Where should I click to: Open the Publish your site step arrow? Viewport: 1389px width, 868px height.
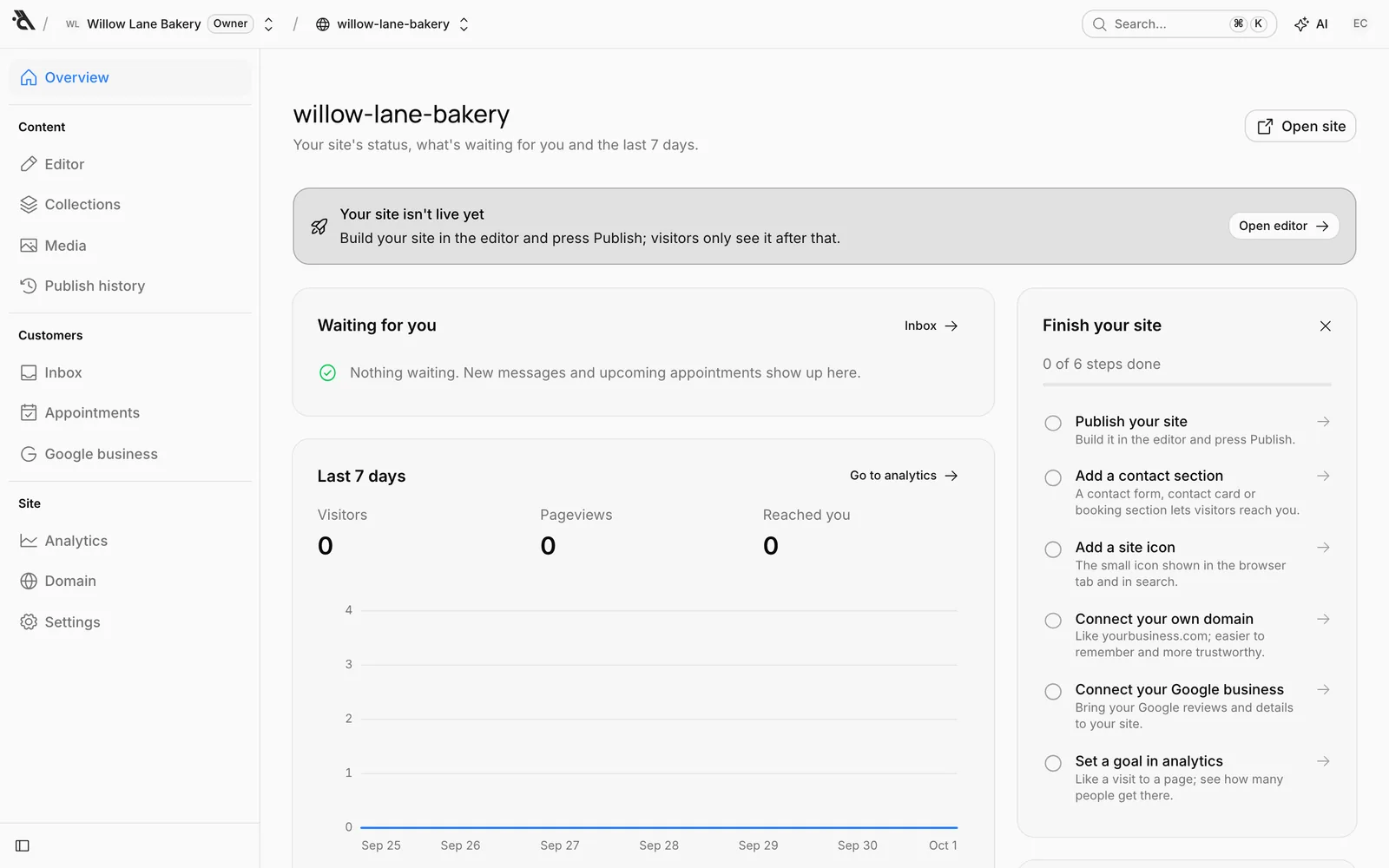click(x=1323, y=422)
